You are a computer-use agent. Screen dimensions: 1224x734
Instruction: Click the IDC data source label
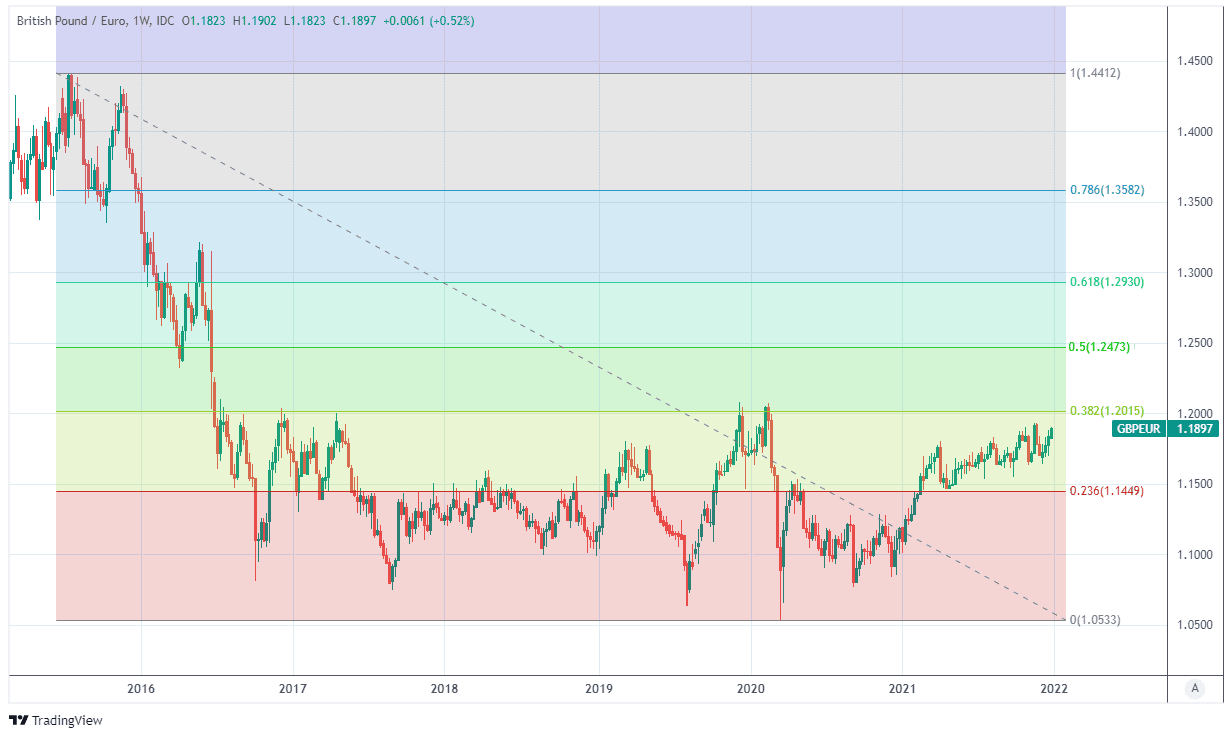pyautogui.click(x=166, y=19)
